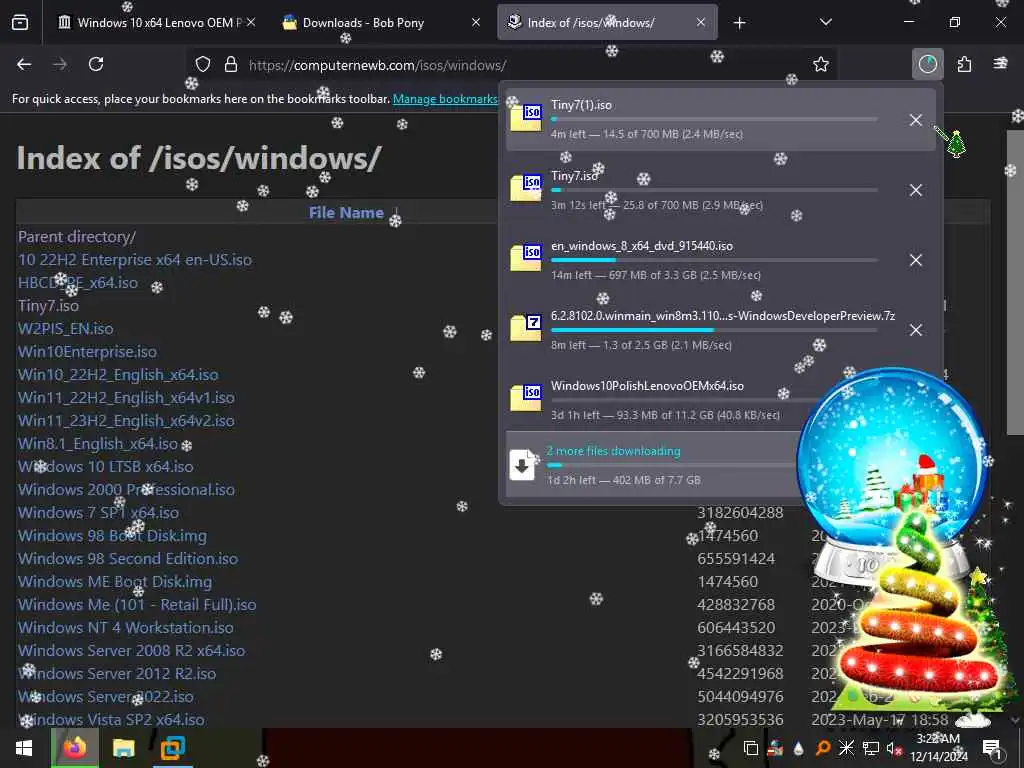Screen dimensions: 1024x768
Task: Reload the current page
Action: tap(96, 64)
